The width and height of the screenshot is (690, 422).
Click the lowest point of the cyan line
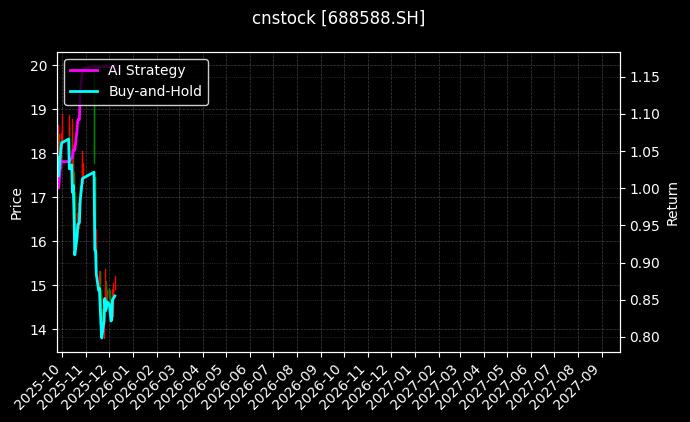coord(101,338)
